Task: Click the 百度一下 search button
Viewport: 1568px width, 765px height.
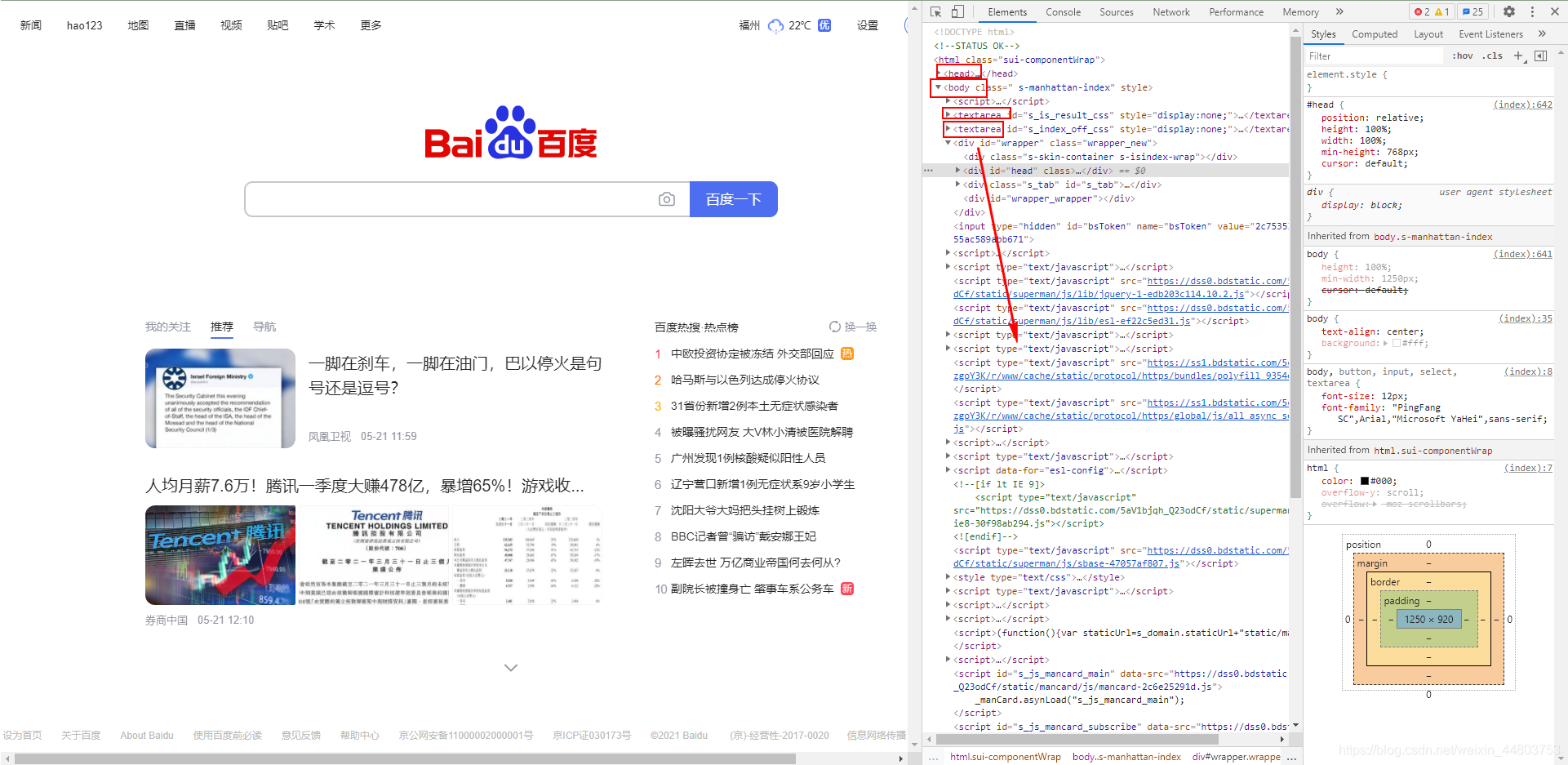Action: (734, 199)
